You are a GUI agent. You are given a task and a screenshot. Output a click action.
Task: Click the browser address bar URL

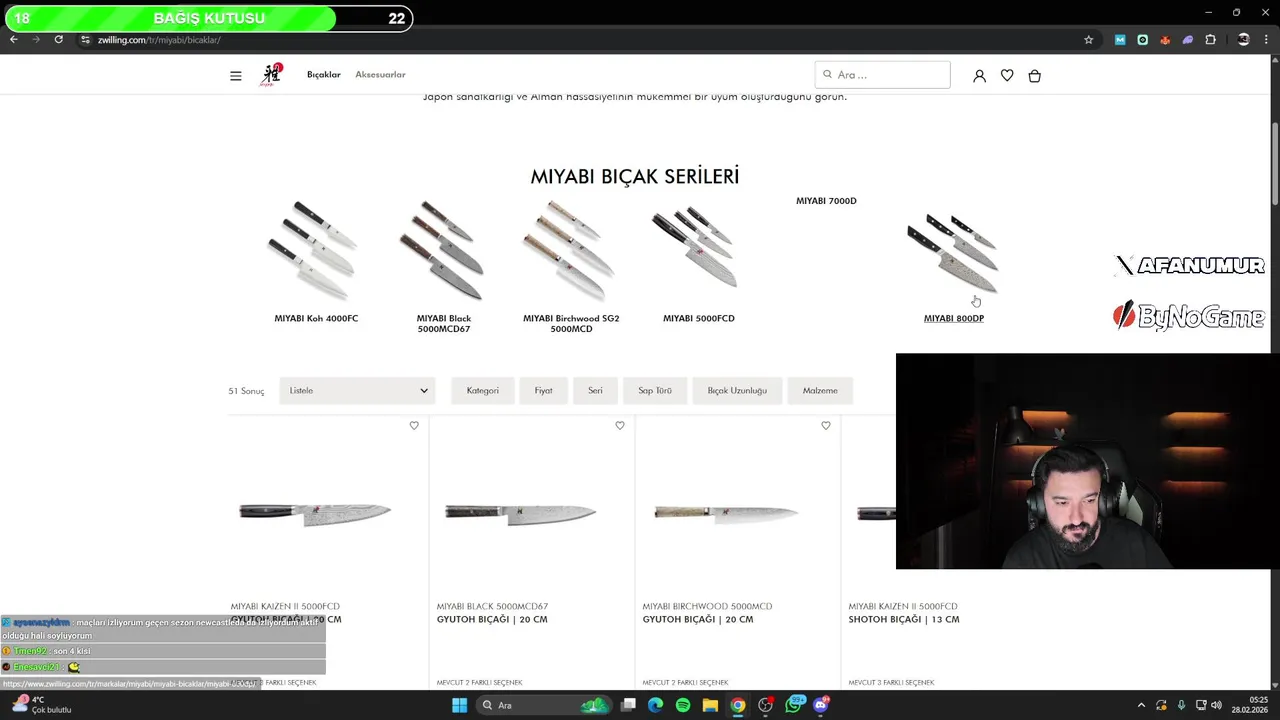pyautogui.click(x=159, y=40)
